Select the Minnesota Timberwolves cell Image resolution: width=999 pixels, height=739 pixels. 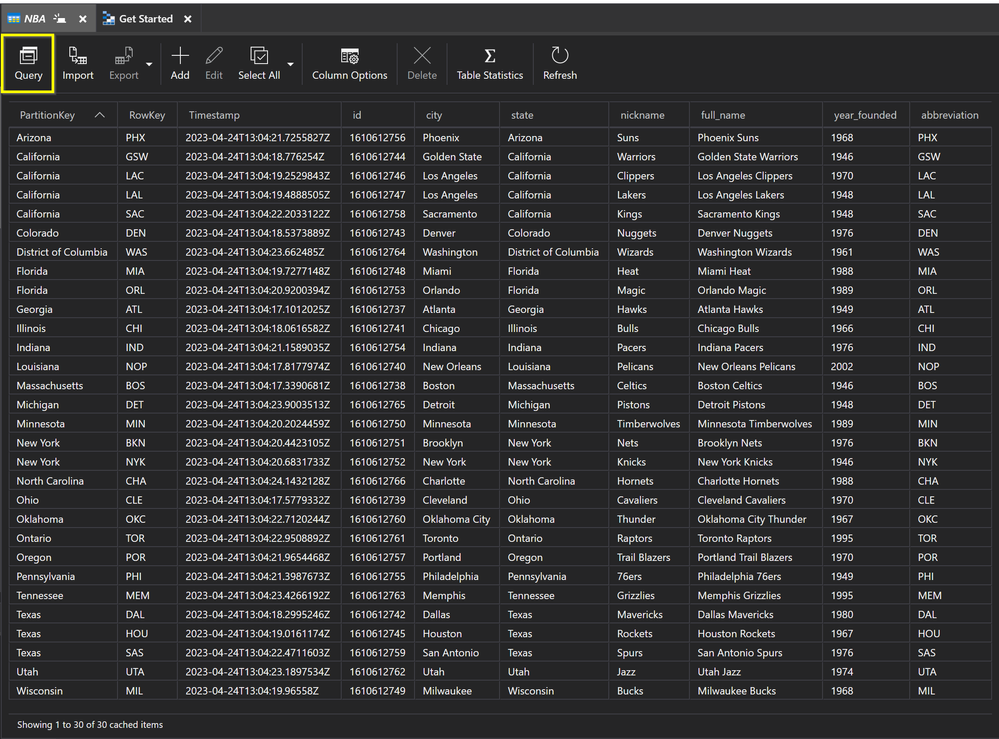pyautogui.click(x=754, y=424)
